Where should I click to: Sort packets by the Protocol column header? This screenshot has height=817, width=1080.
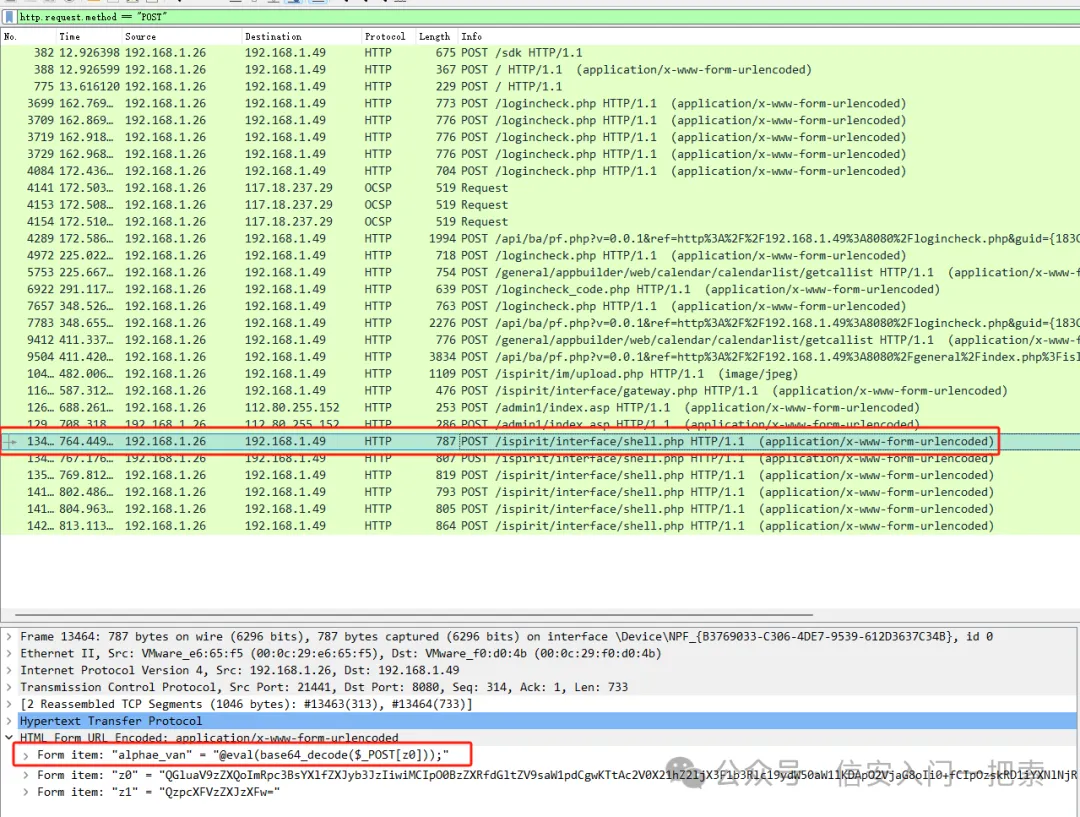click(385, 37)
